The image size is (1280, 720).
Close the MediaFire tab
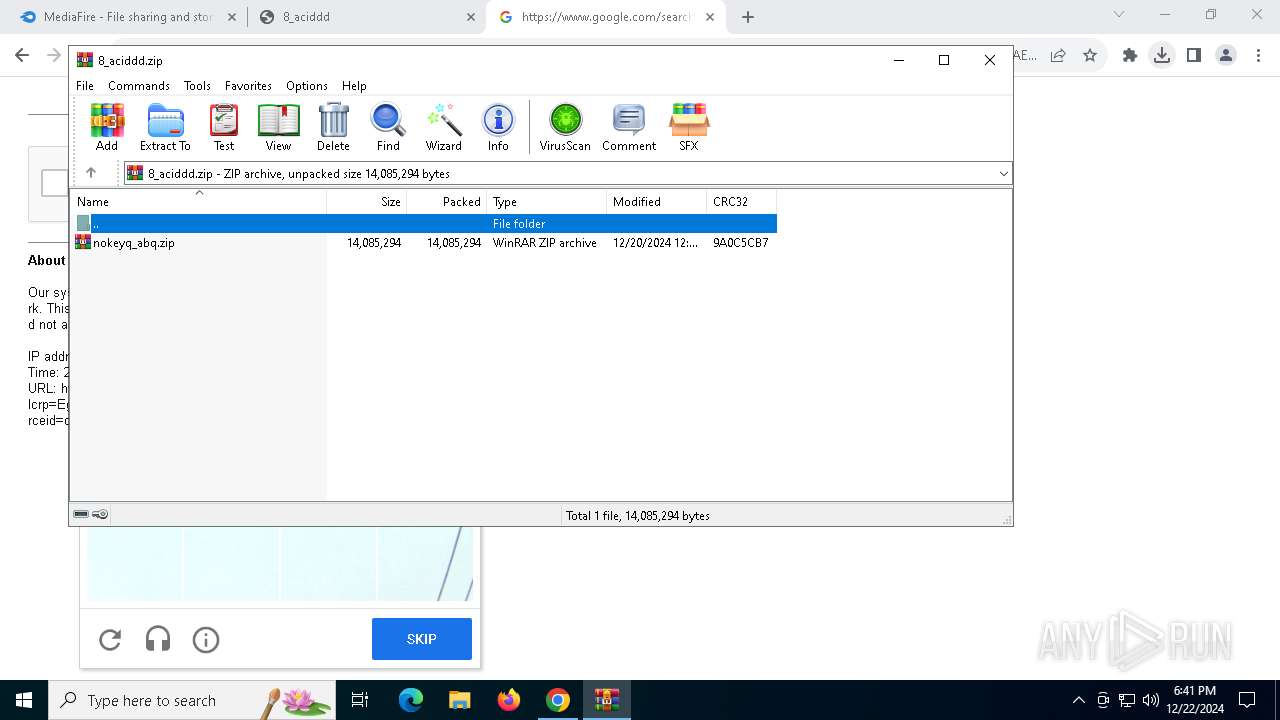[231, 17]
